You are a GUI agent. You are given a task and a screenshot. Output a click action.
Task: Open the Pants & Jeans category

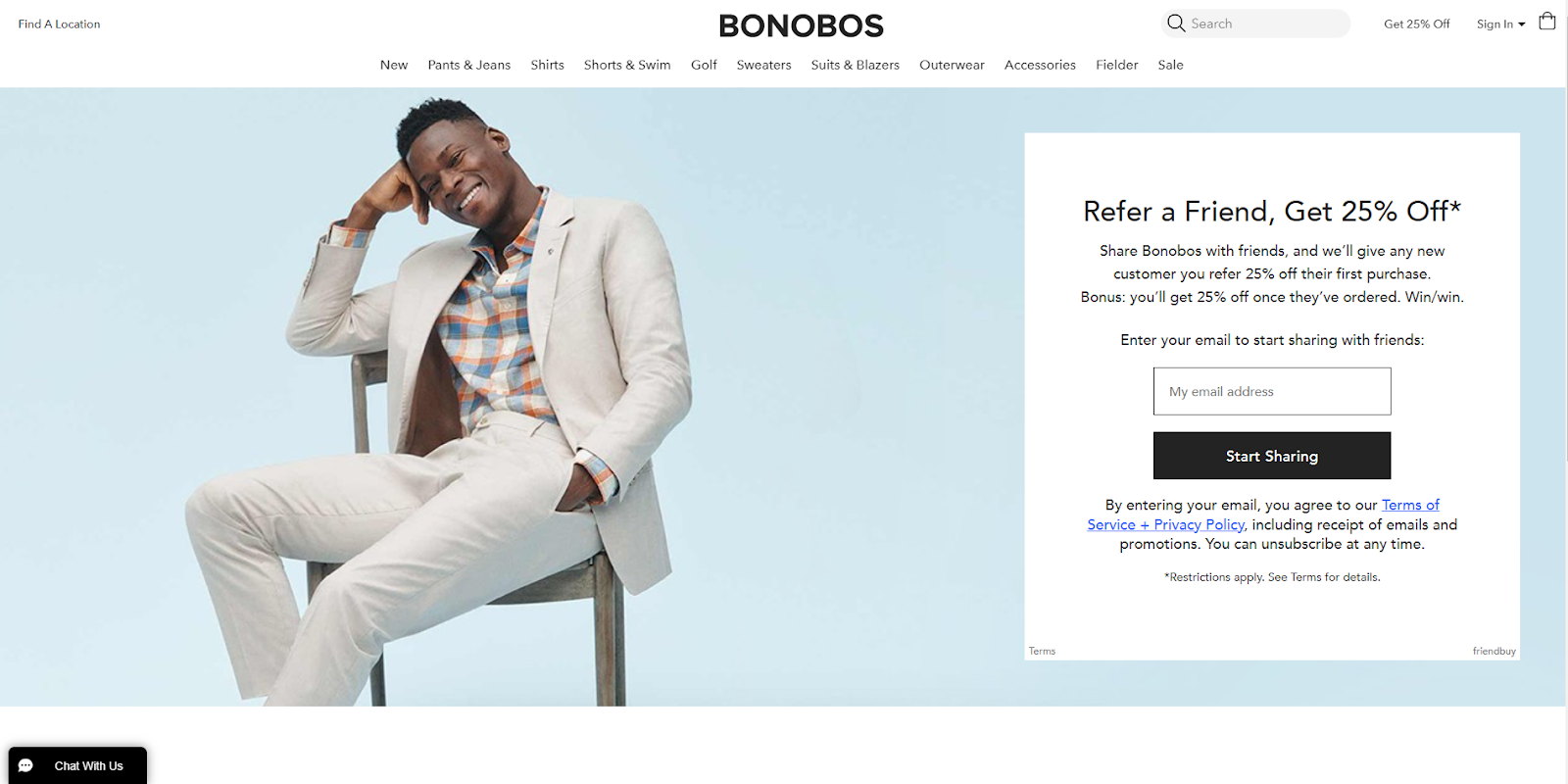click(469, 65)
